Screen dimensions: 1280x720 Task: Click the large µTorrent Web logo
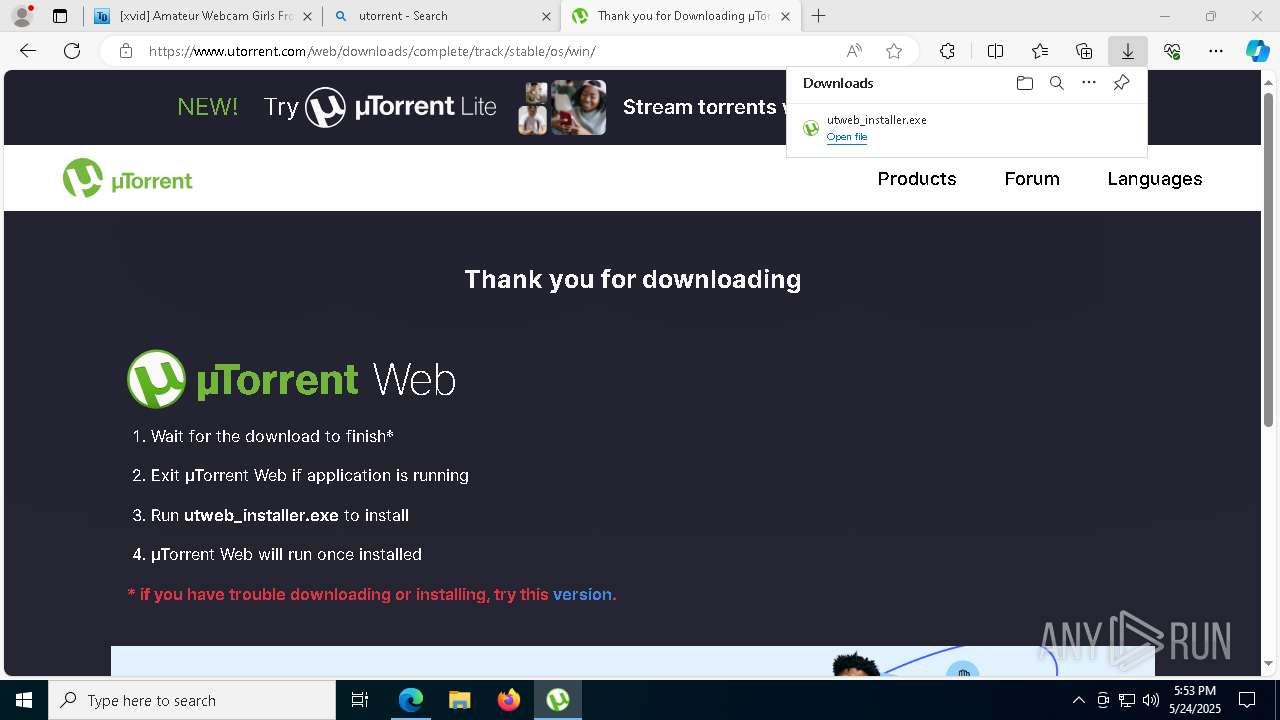291,379
